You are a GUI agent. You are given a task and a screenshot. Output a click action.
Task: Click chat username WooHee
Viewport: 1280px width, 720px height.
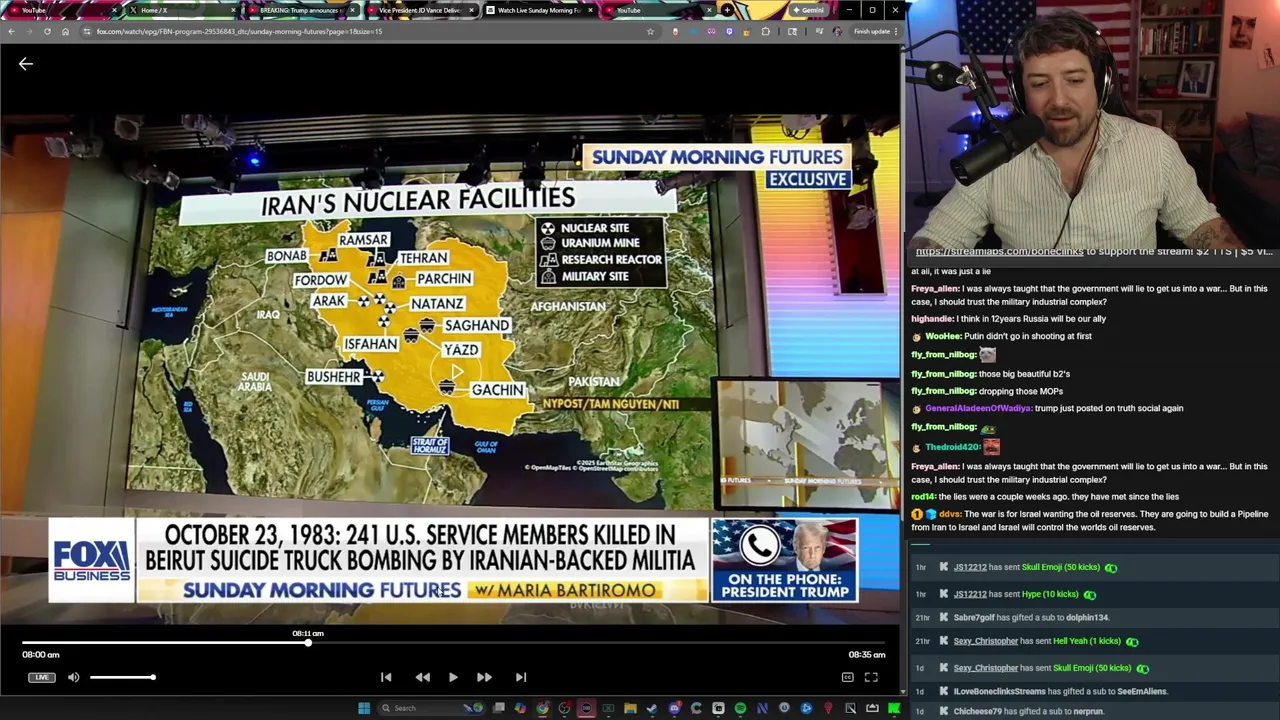(942, 337)
